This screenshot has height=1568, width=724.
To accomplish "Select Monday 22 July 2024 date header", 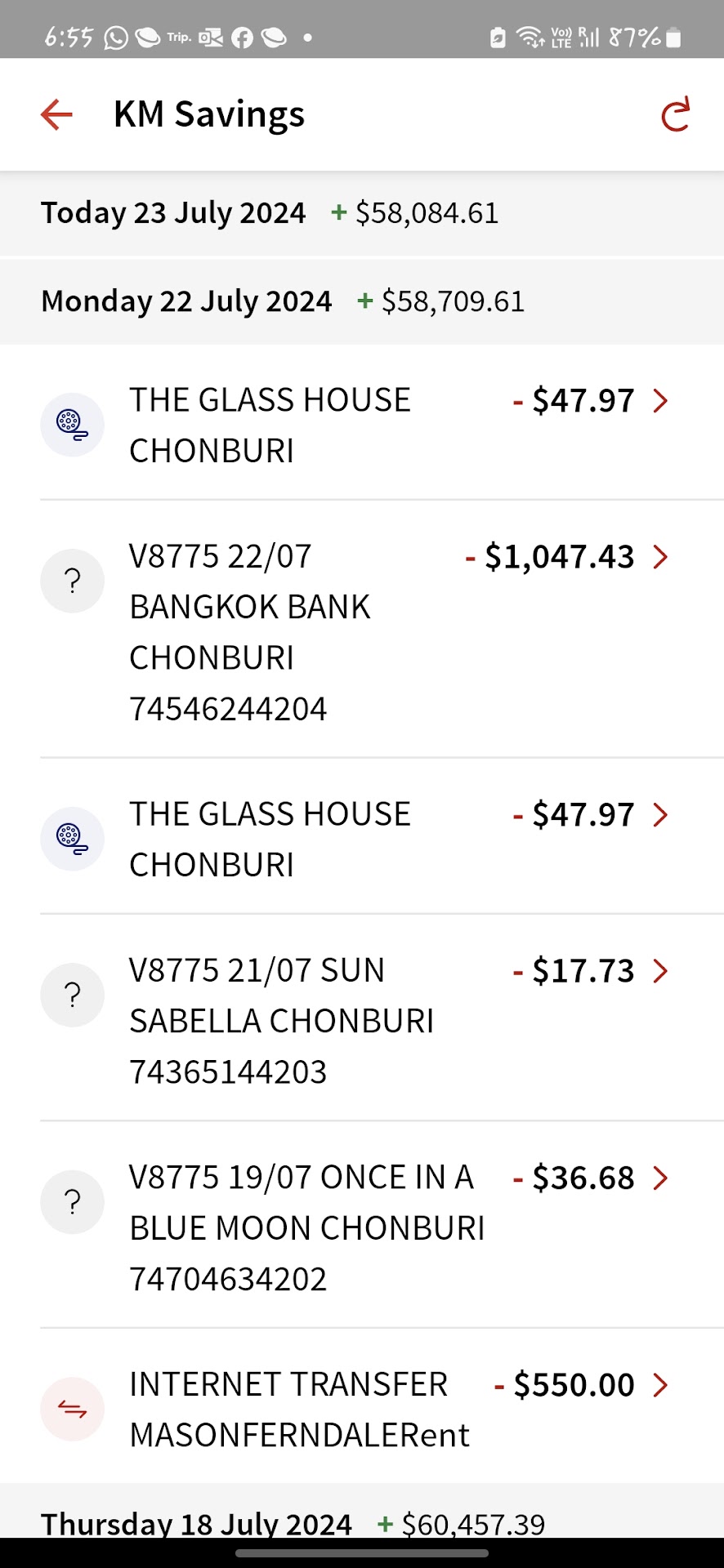I will click(187, 301).
